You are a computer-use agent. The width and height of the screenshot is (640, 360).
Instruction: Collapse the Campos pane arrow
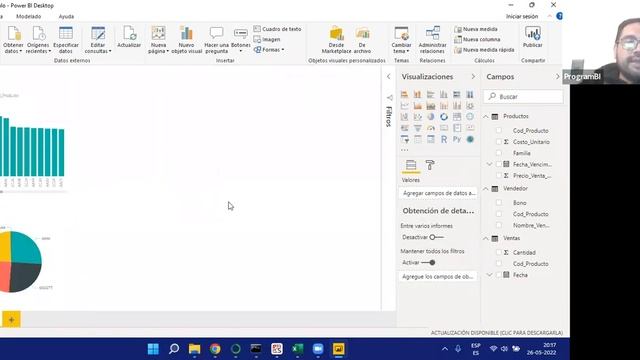point(557,77)
